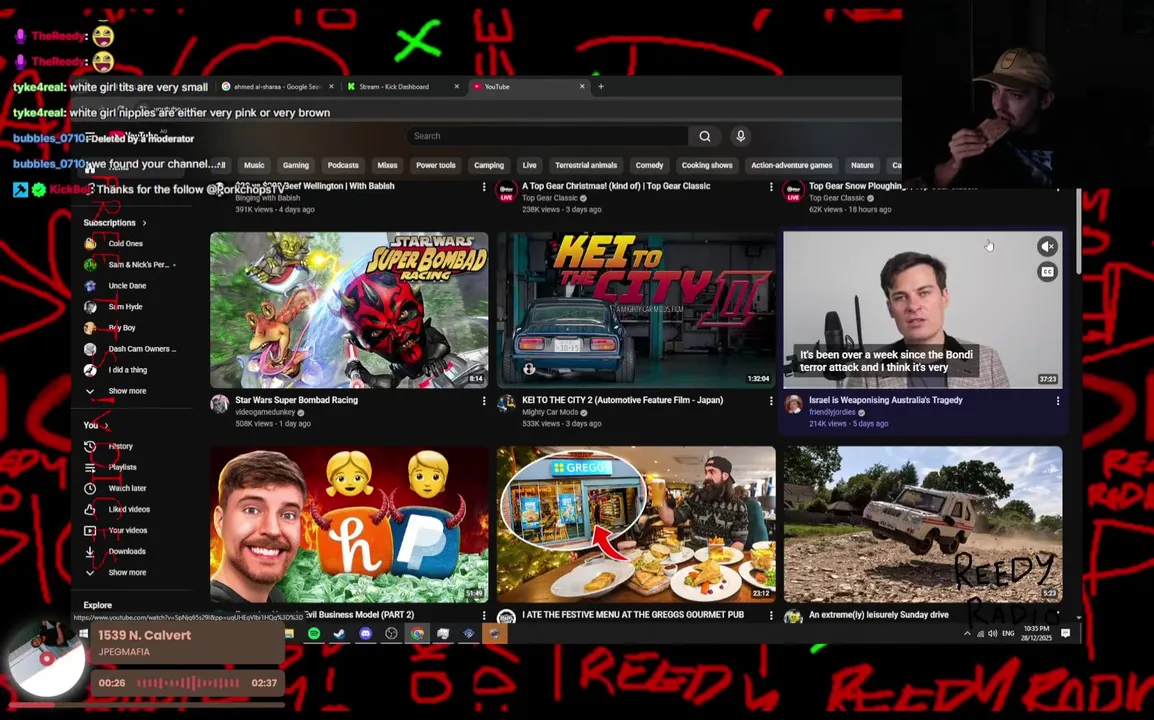Click the videogamedunkey channel avatar

219,403
